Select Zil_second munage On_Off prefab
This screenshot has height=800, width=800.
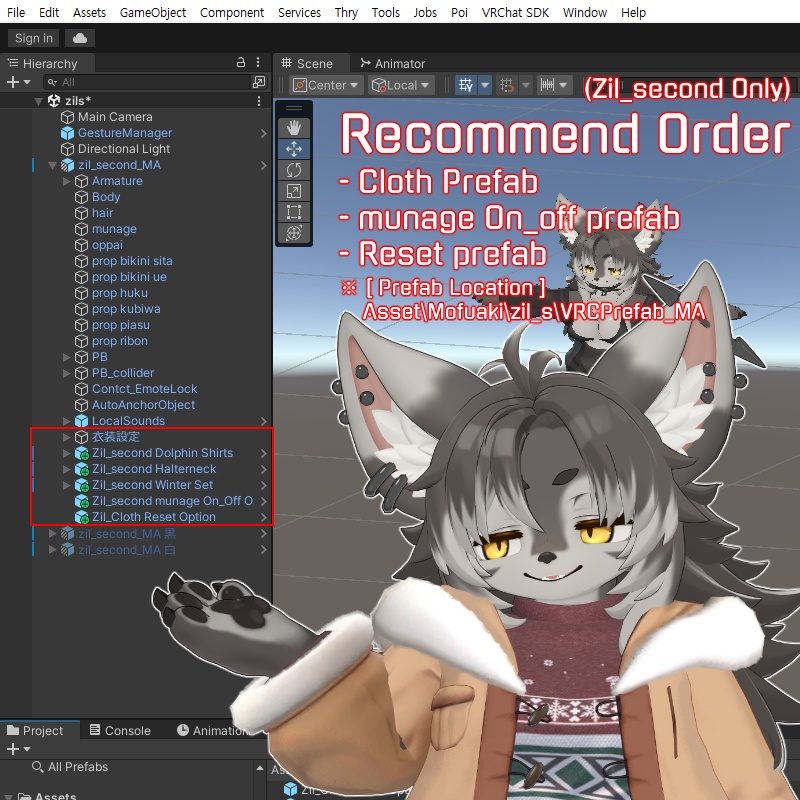click(172, 501)
